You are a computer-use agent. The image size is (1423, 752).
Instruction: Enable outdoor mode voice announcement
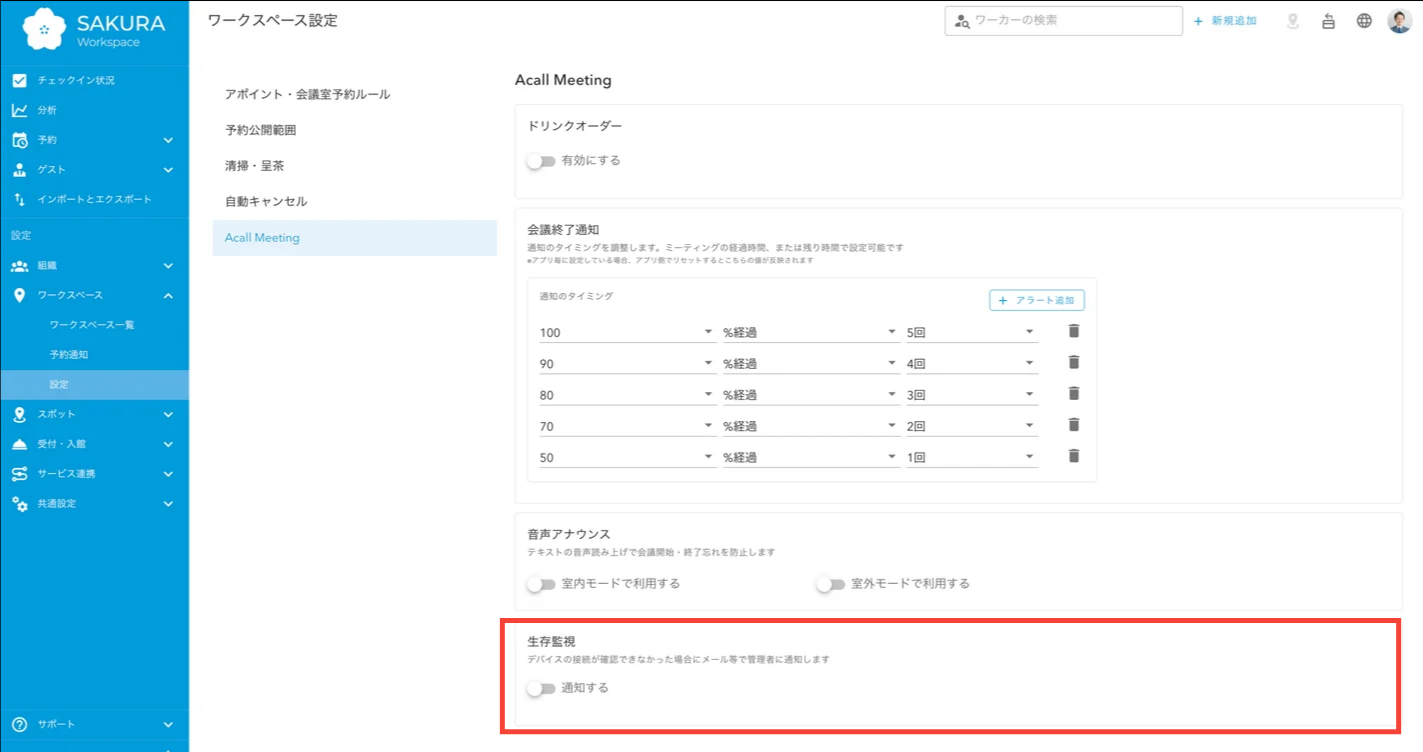click(831, 584)
